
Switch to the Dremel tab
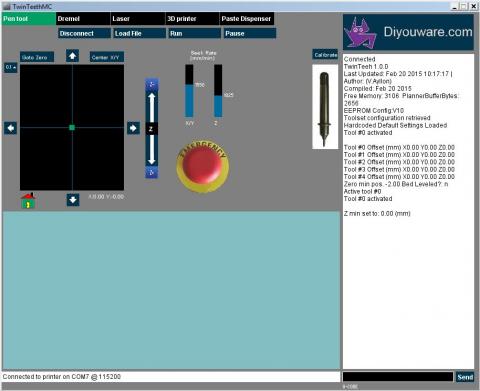(83, 19)
